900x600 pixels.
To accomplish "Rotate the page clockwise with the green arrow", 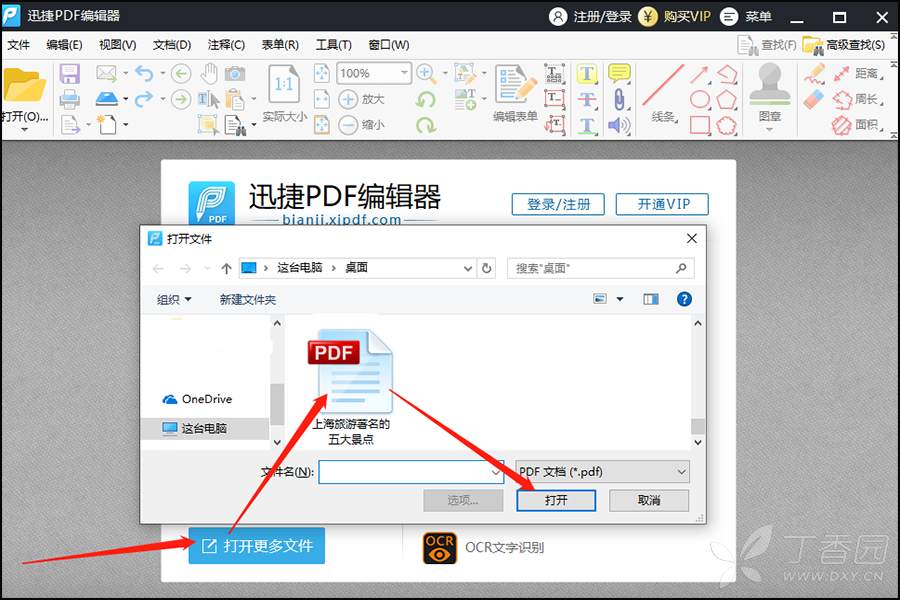I will pyautogui.click(x=426, y=125).
